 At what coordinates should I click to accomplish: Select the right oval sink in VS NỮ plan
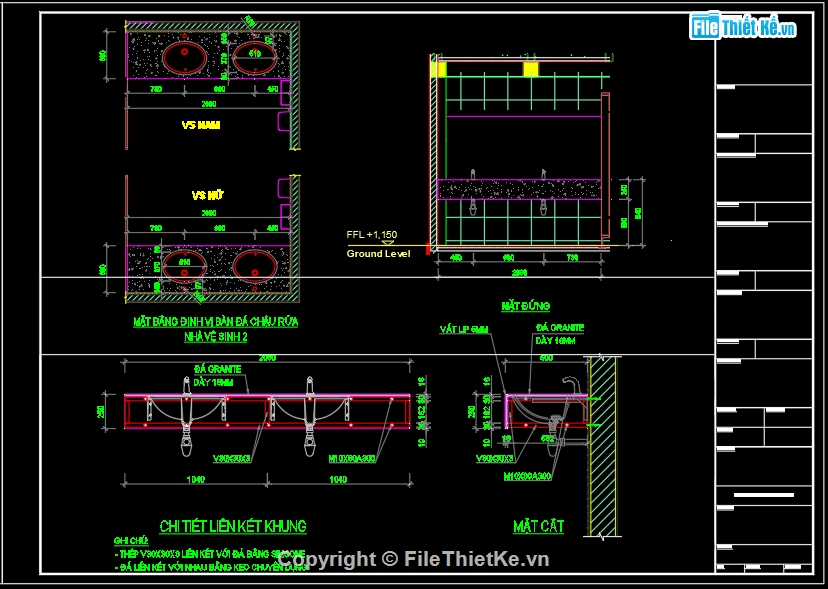point(254,266)
